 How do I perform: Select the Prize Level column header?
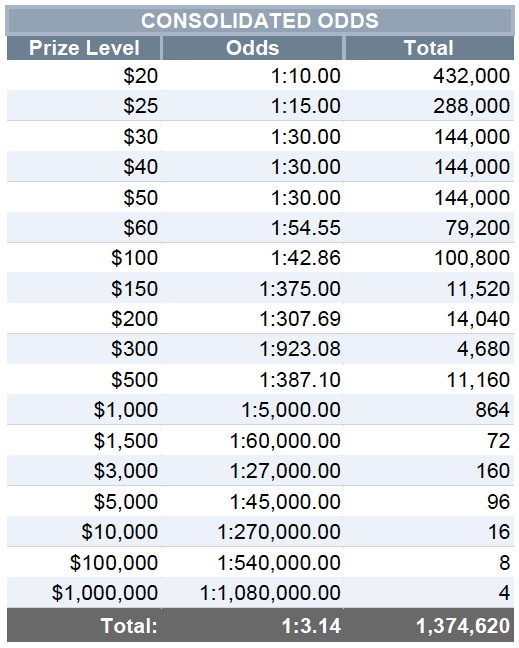[84, 48]
